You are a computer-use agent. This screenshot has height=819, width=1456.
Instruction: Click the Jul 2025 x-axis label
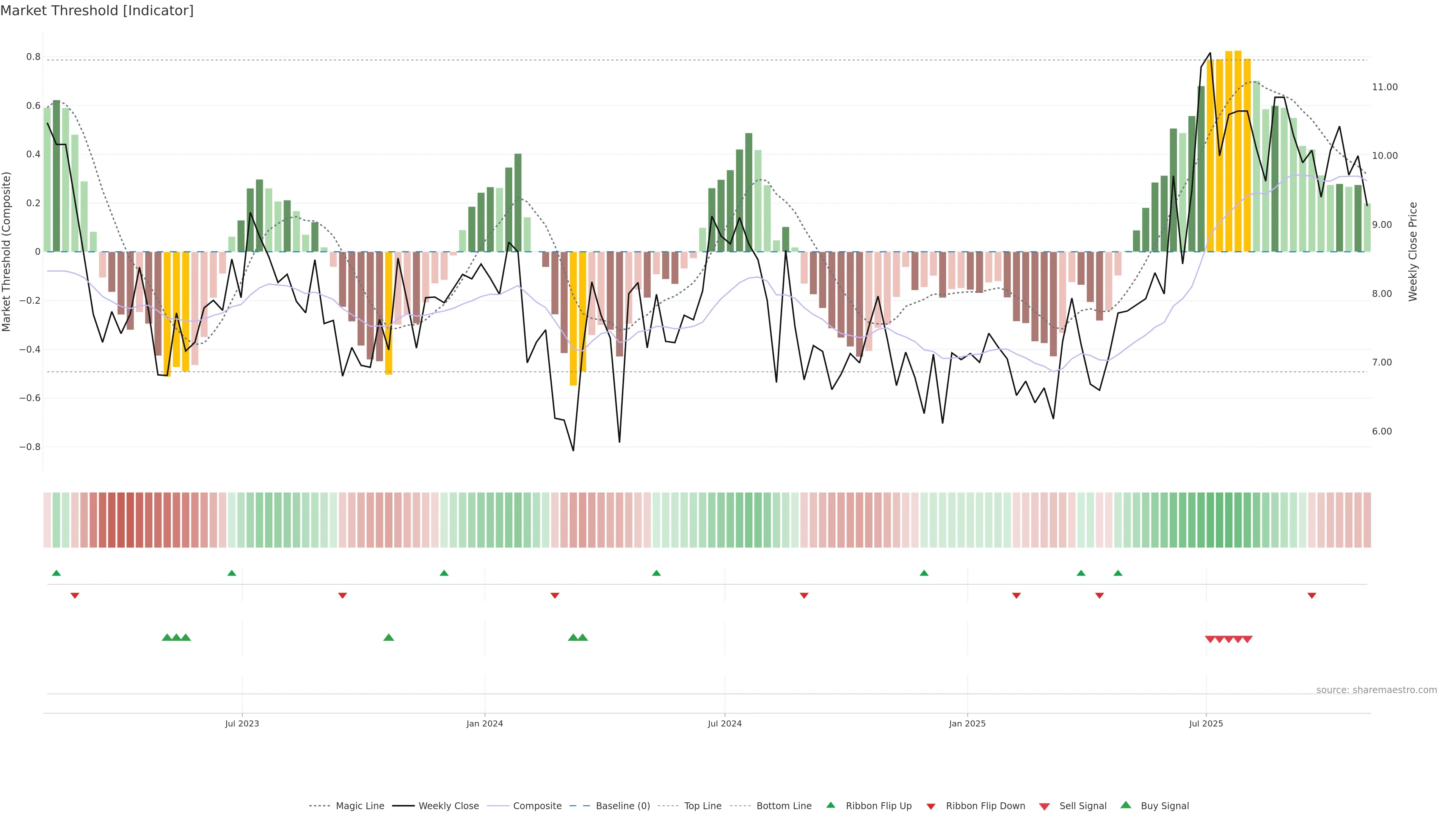point(1206,723)
